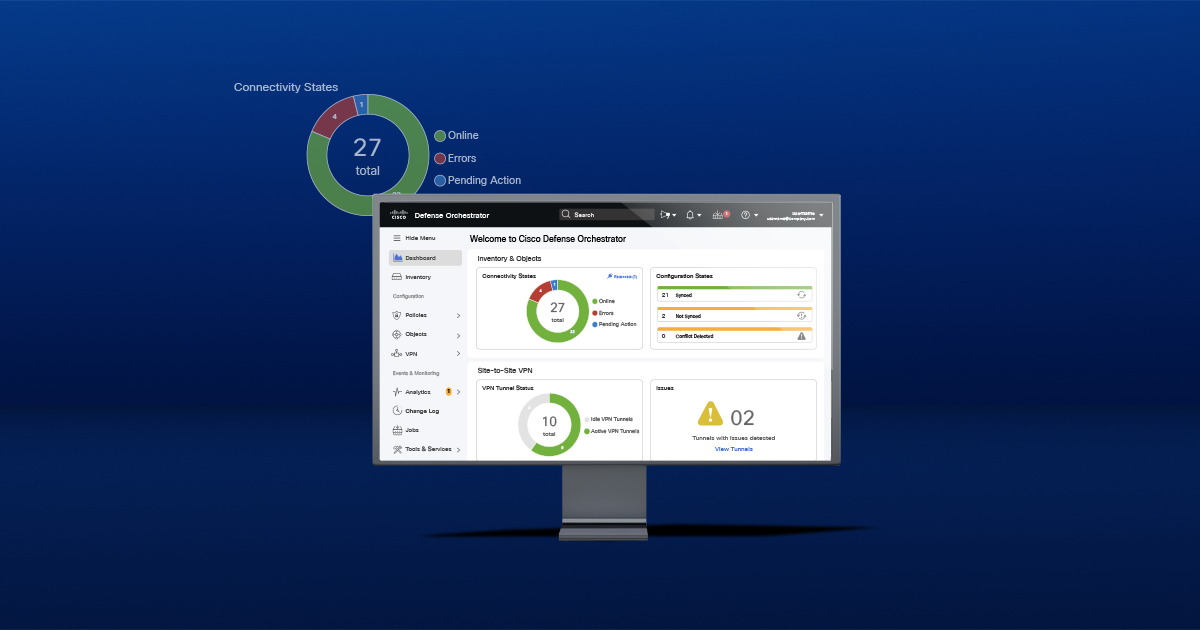Open the help question-mark menu
Screen dimensions: 1200x630
point(745,214)
